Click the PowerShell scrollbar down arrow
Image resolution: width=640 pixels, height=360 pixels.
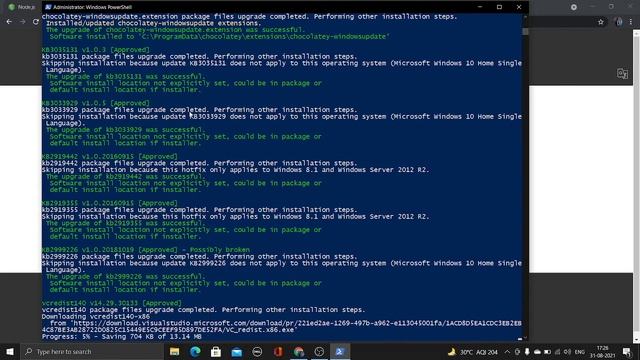[525, 338]
